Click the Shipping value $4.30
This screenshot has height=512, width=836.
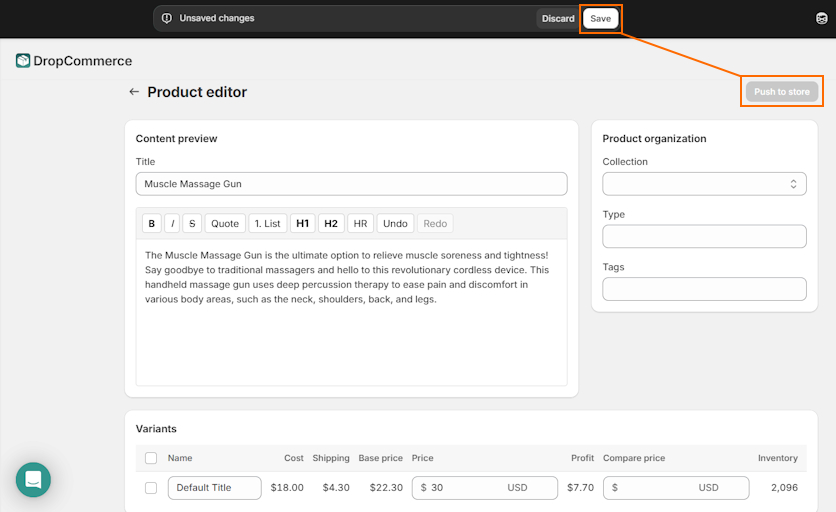(336, 487)
